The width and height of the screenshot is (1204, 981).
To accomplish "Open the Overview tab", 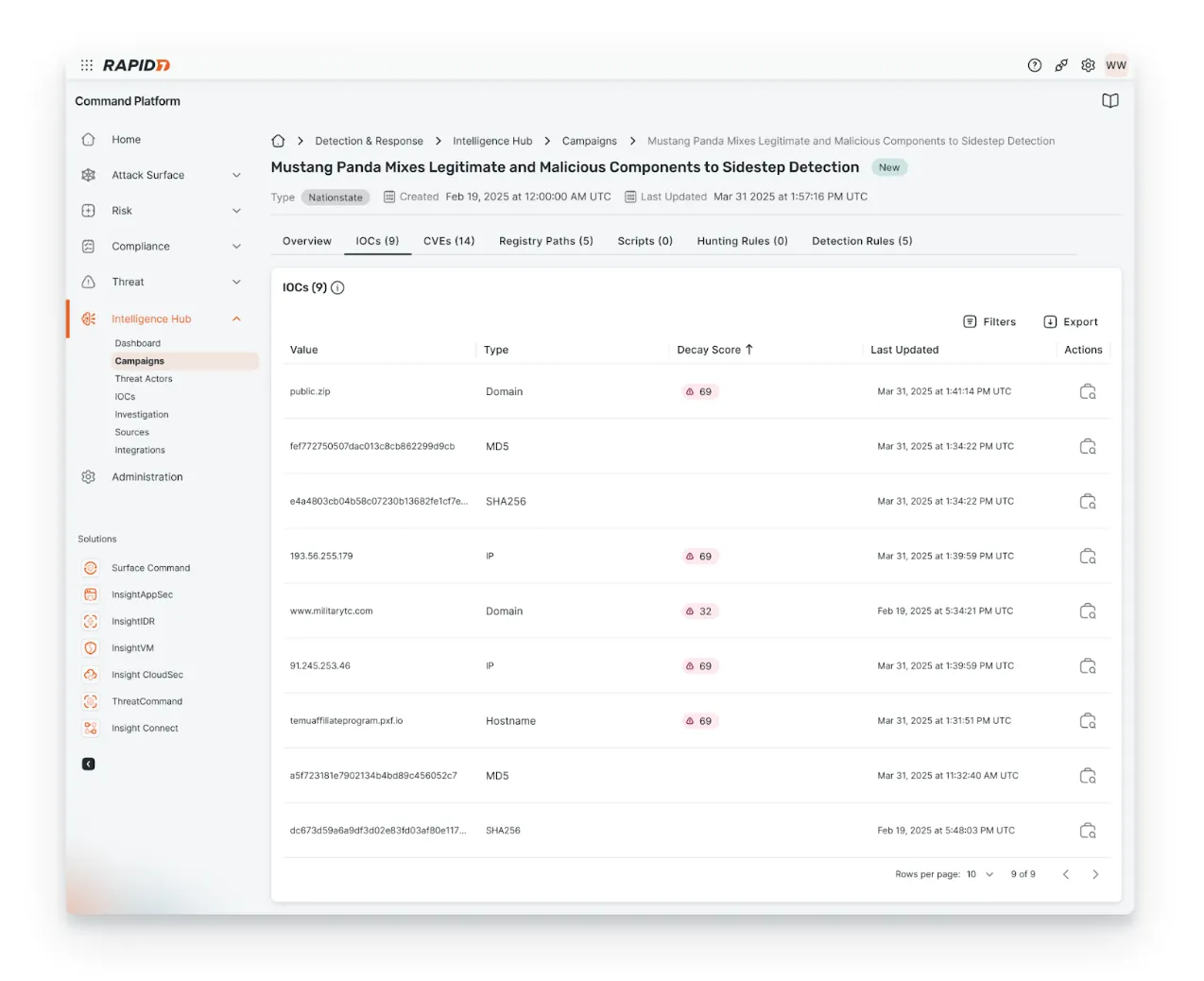I will click(x=306, y=241).
